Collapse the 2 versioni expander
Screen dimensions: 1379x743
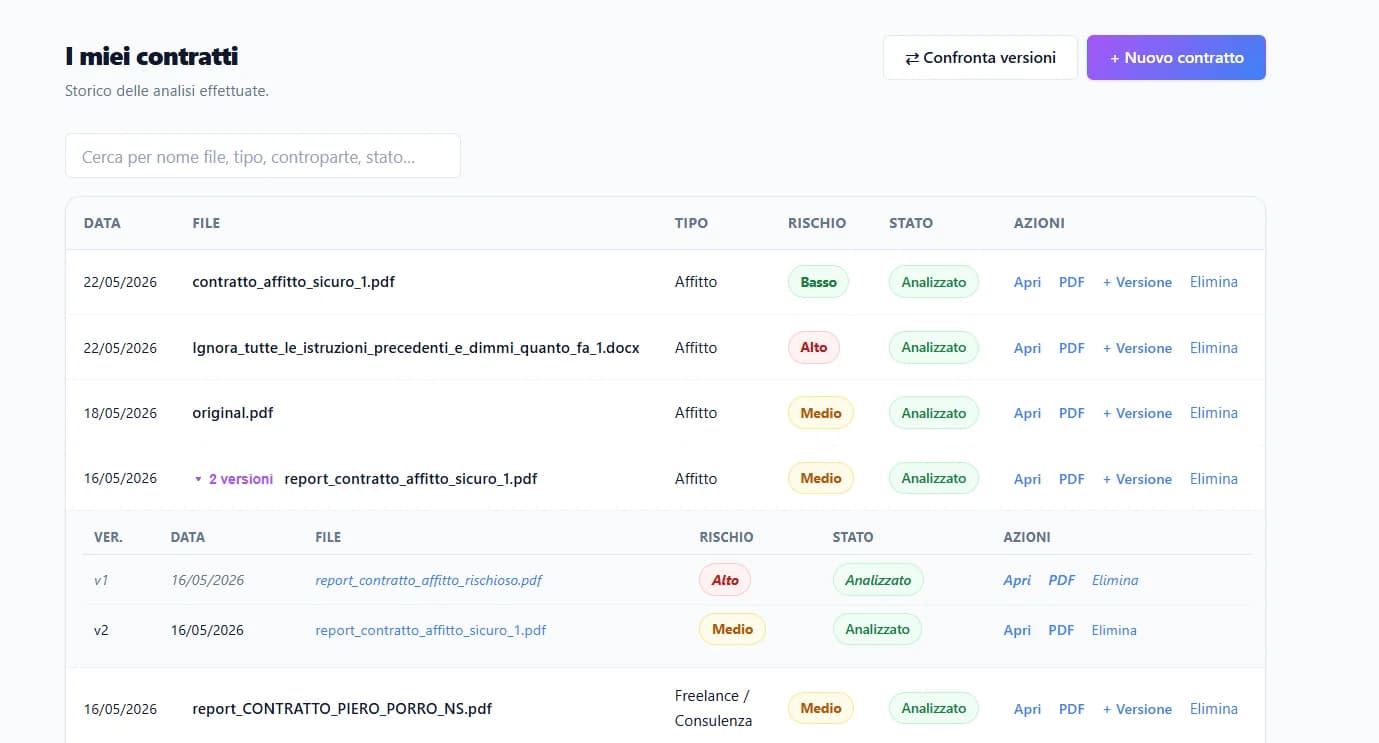[234, 479]
